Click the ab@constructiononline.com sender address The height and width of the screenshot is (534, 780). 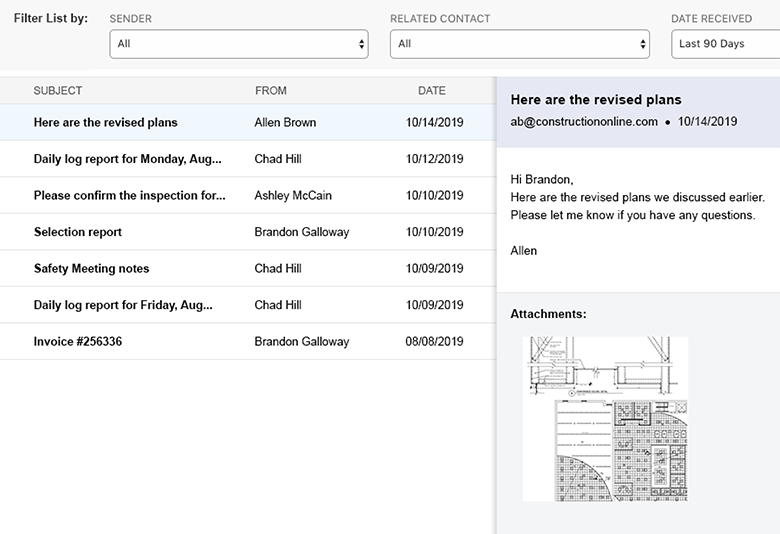(x=584, y=122)
